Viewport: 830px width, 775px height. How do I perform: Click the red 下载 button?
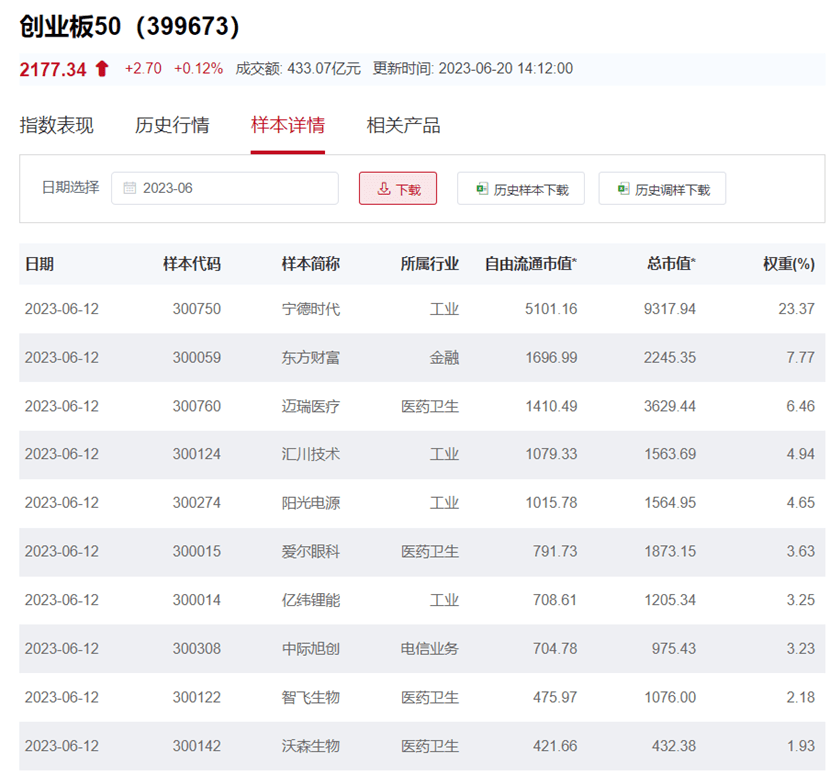(398, 188)
